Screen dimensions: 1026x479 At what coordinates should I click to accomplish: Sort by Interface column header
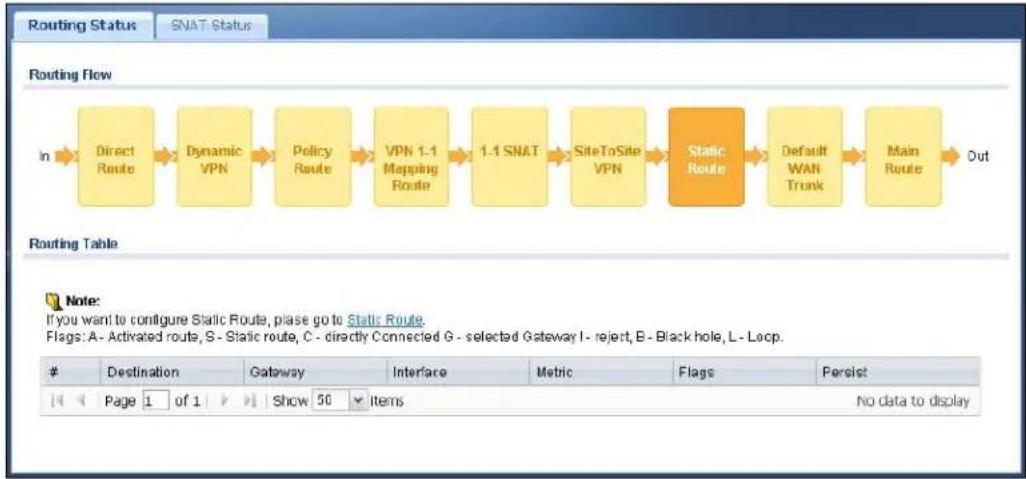click(x=457, y=372)
